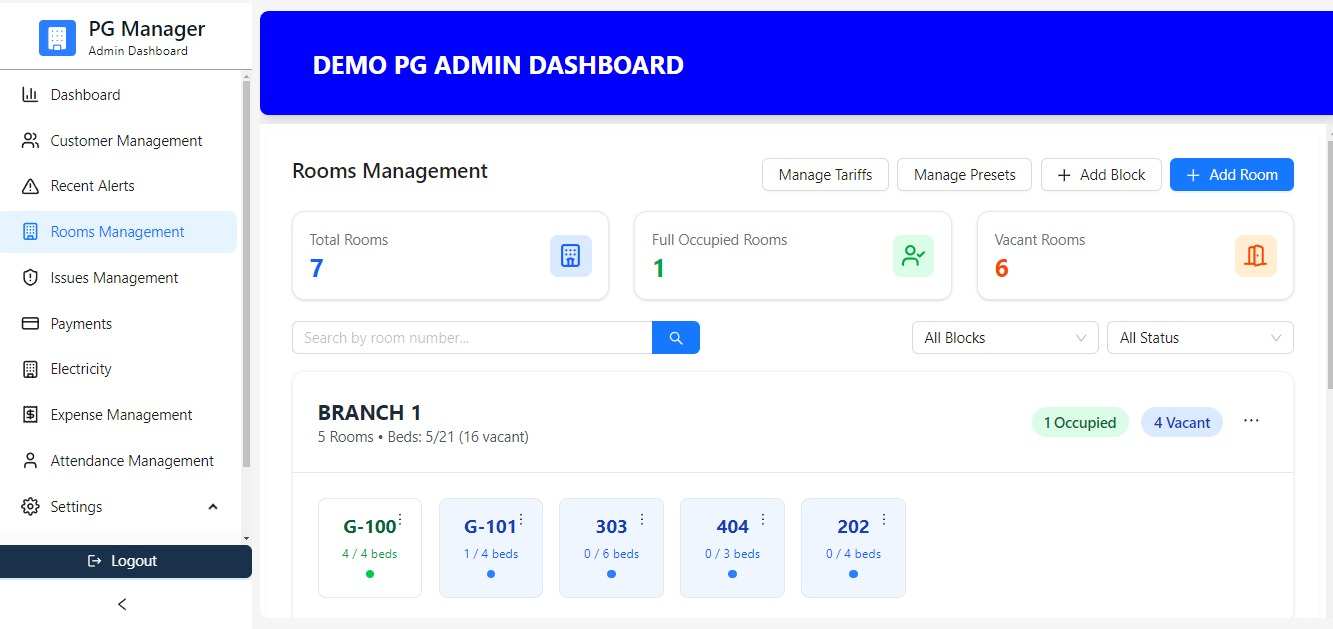
Task: Click the calculator icon on Total Rooms card
Action: [570, 256]
